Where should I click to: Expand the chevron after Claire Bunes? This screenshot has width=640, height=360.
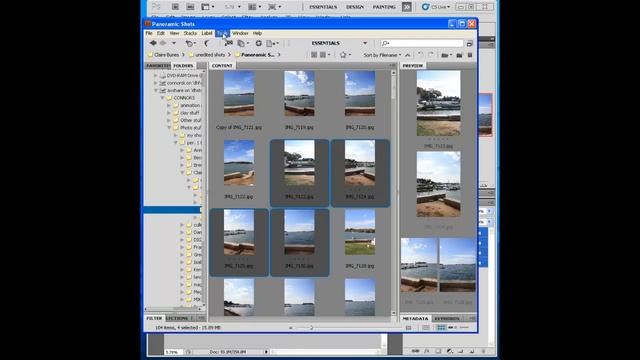pos(183,55)
